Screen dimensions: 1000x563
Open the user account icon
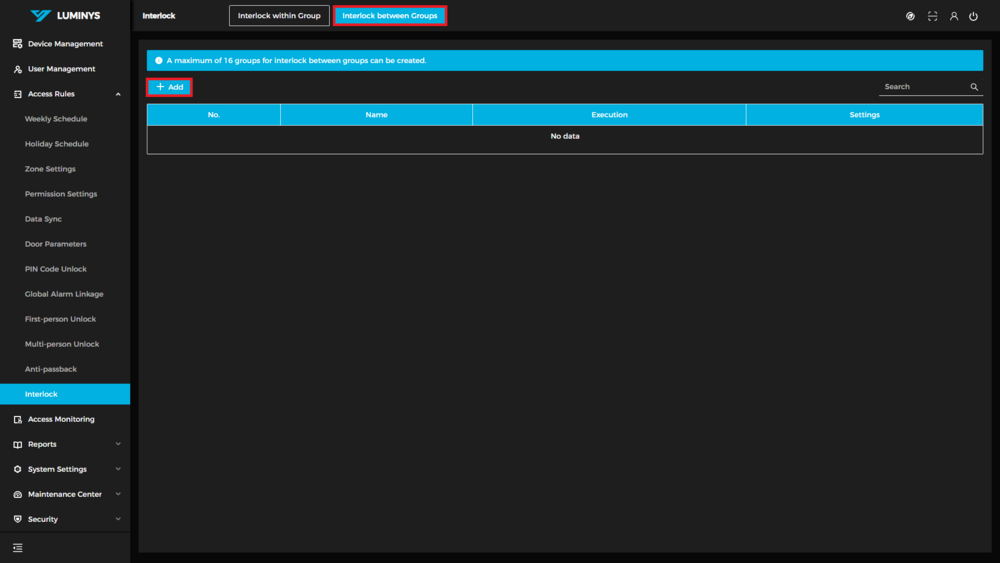point(953,16)
